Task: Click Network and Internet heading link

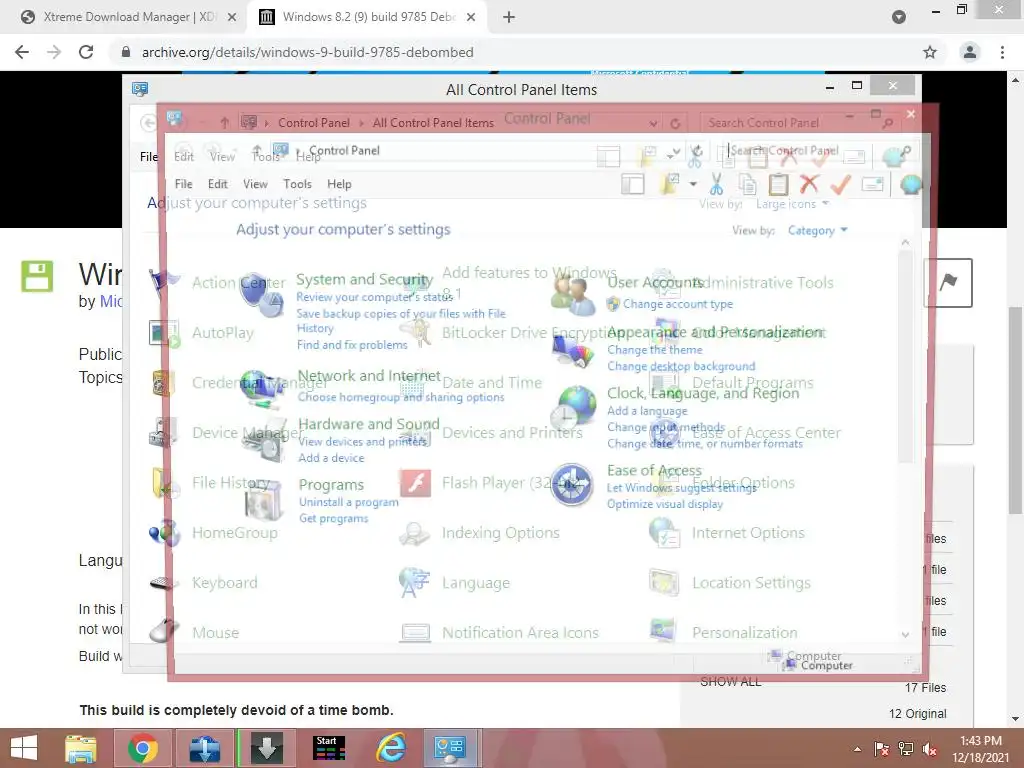Action: click(369, 376)
